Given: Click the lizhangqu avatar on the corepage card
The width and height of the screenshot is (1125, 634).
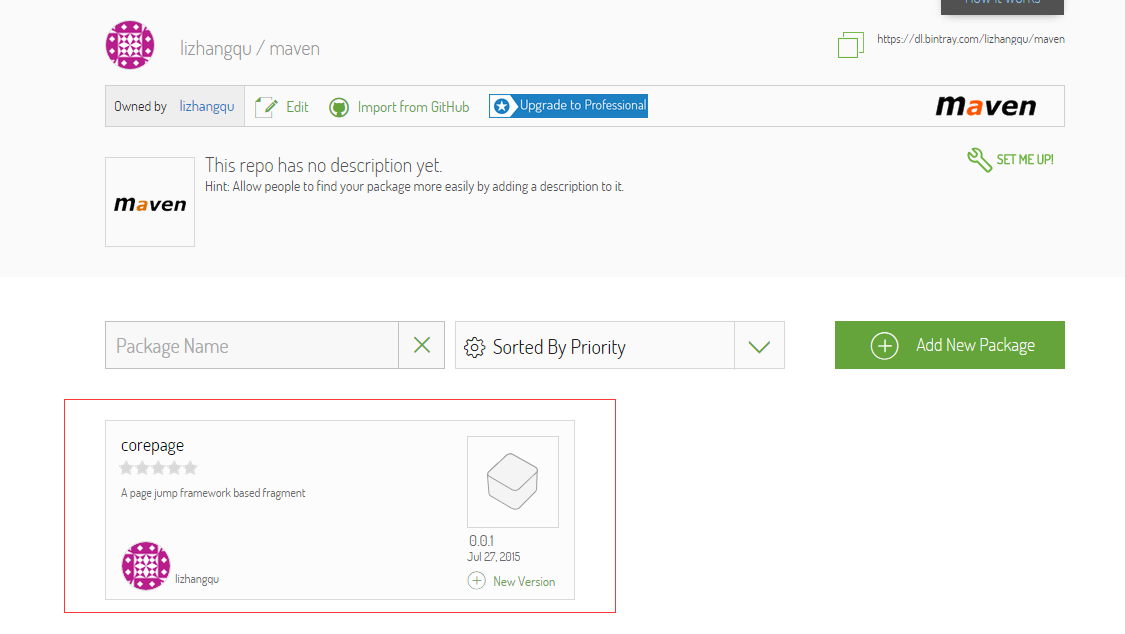Looking at the screenshot, I should point(146,566).
